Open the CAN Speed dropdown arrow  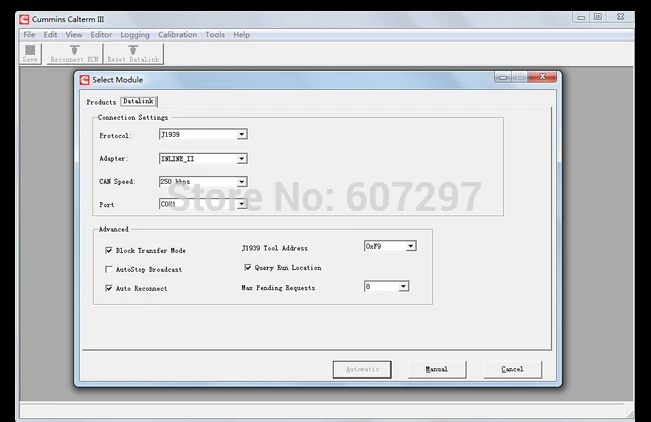(242, 182)
